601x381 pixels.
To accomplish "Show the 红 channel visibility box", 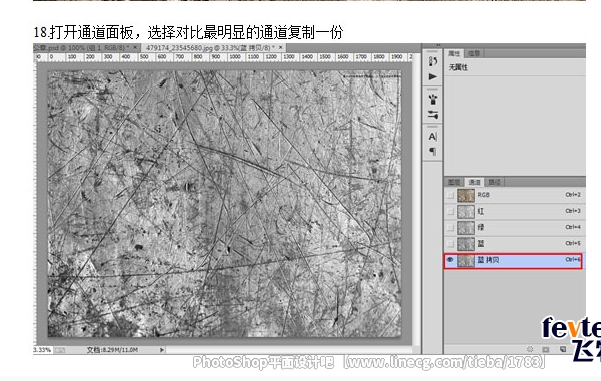I will tap(450, 212).
